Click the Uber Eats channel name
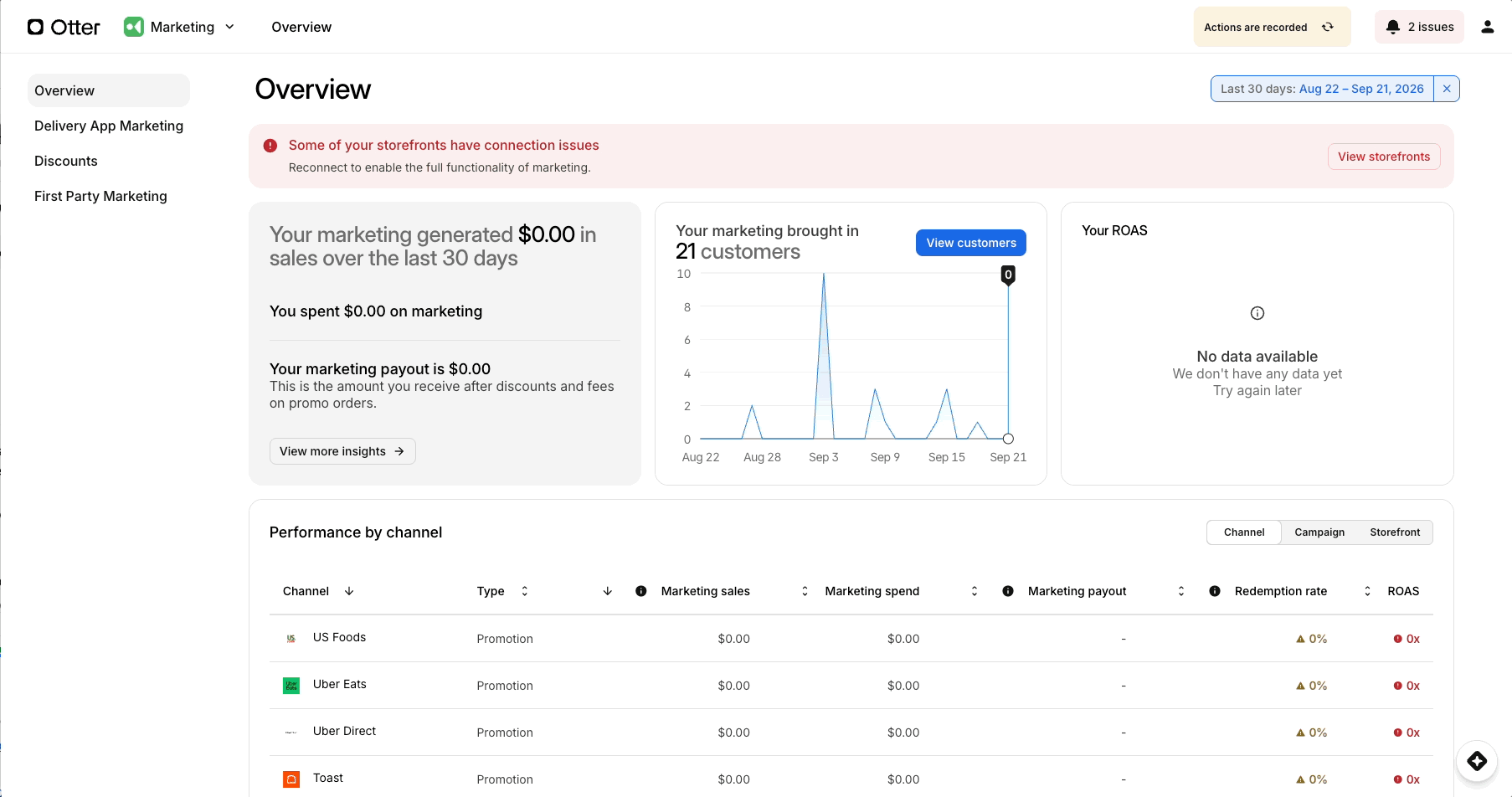 (x=340, y=684)
